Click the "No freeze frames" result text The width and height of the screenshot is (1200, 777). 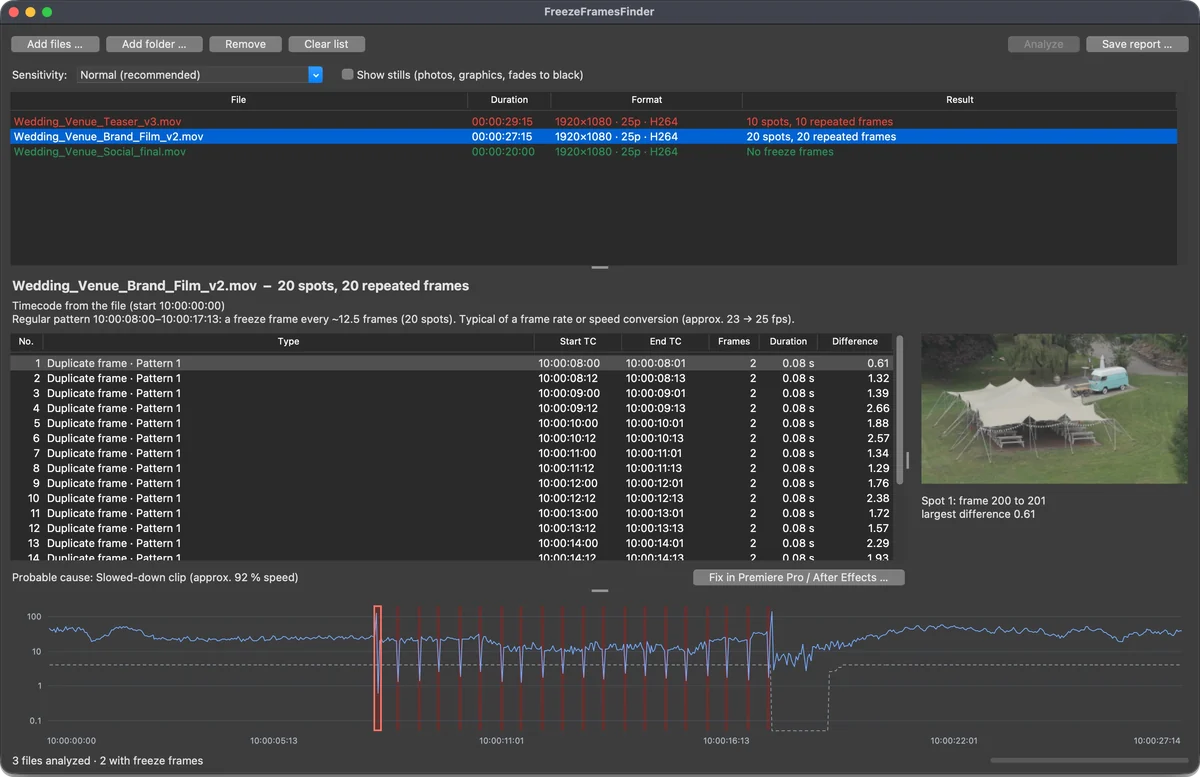790,152
